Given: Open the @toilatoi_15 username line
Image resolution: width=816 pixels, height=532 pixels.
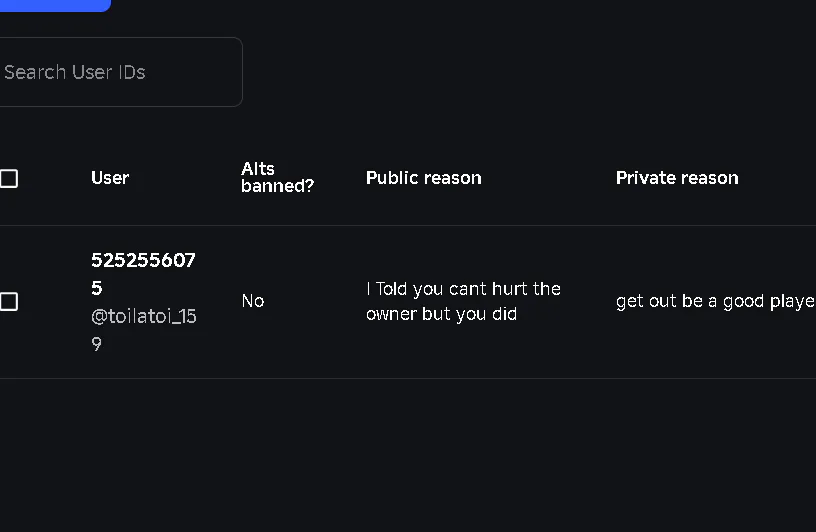Looking at the screenshot, I should [144, 316].
